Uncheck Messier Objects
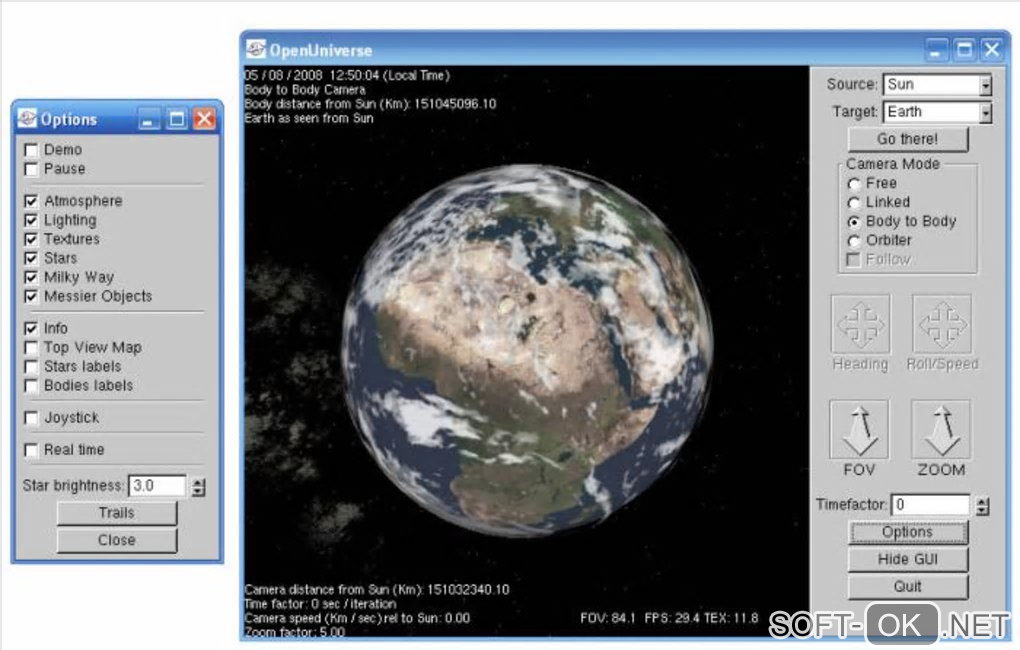This screenshot has height=650, width=1020. click(x=31, y=297)
